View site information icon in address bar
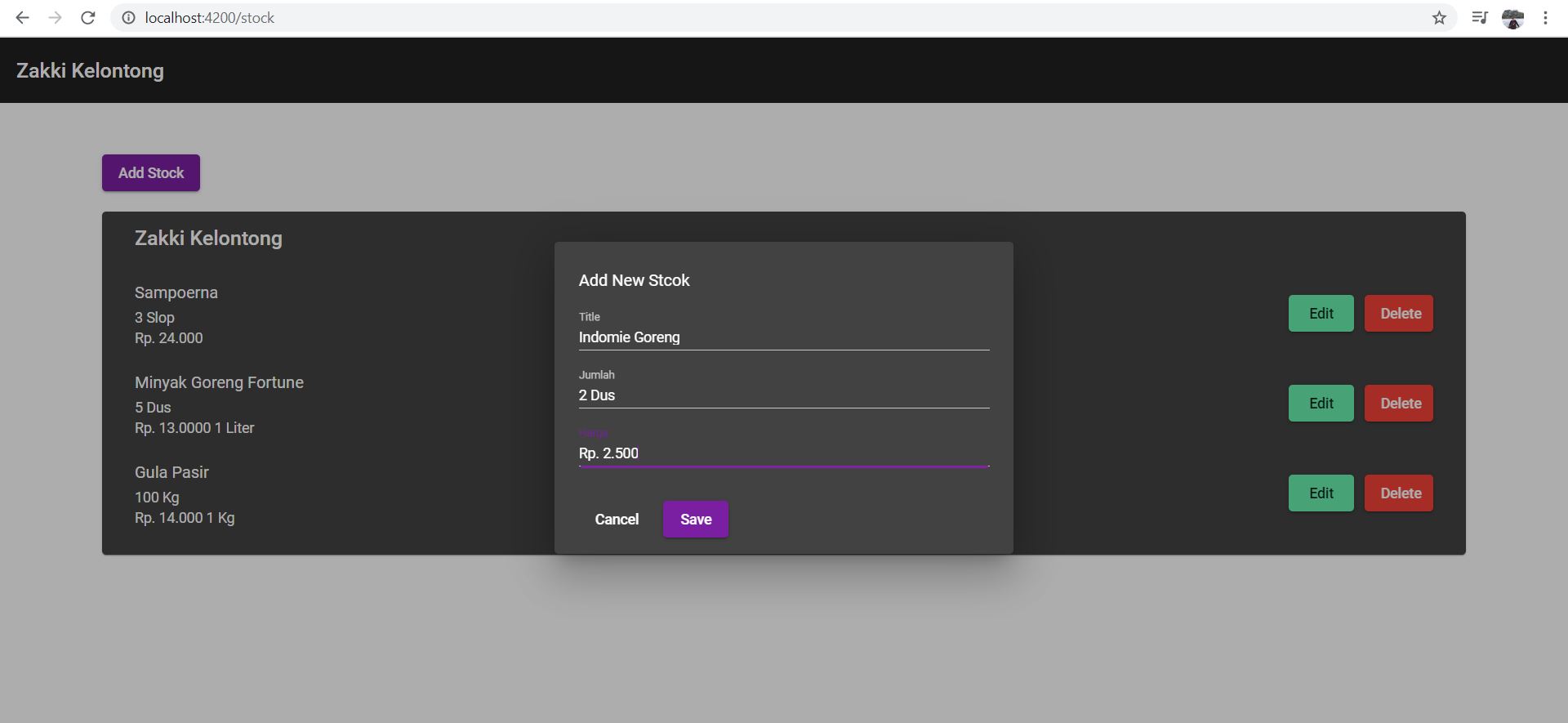Screen dimensions: 1568x723 coord(128,17)
